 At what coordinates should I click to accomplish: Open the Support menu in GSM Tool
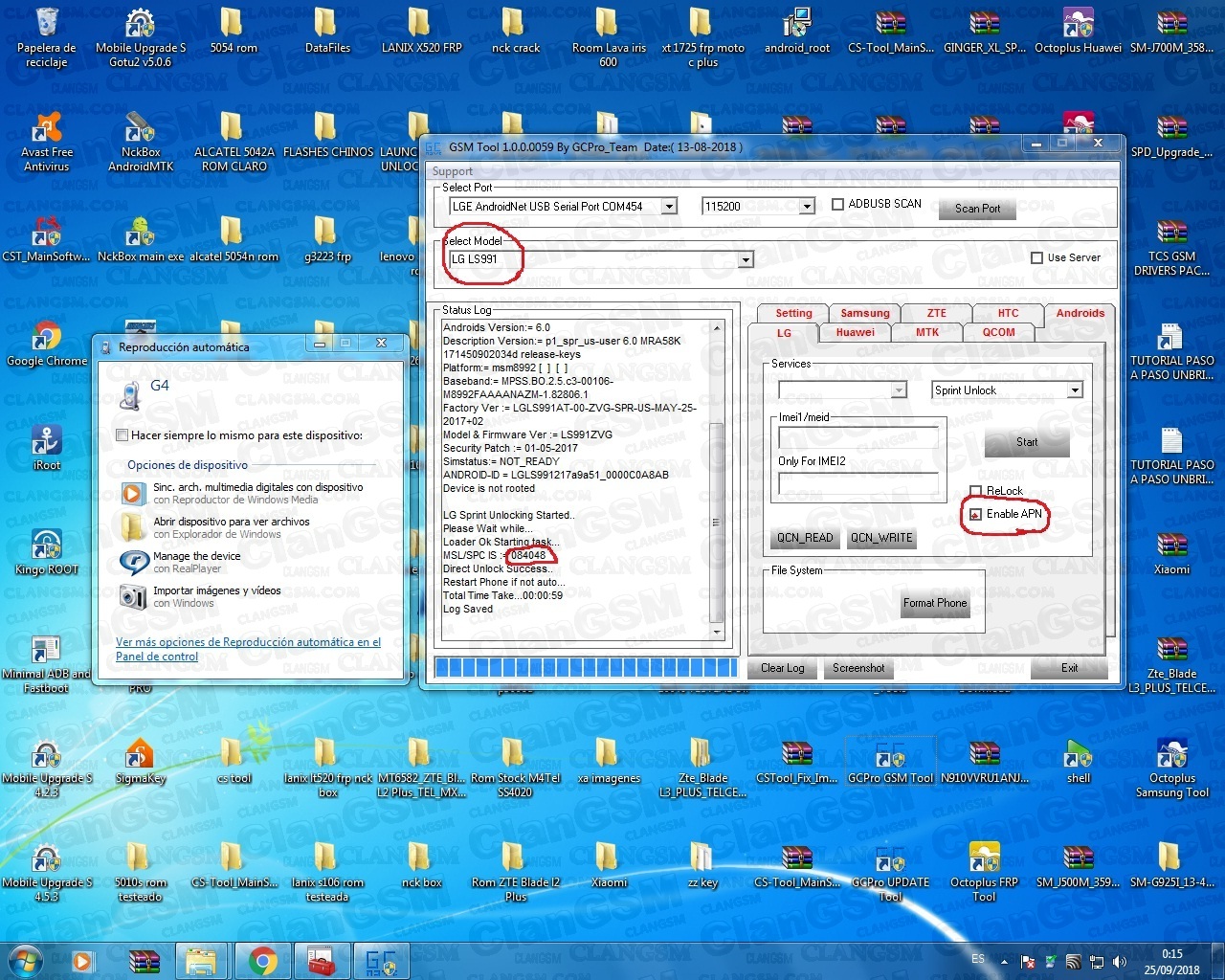(x=453, y=171)
